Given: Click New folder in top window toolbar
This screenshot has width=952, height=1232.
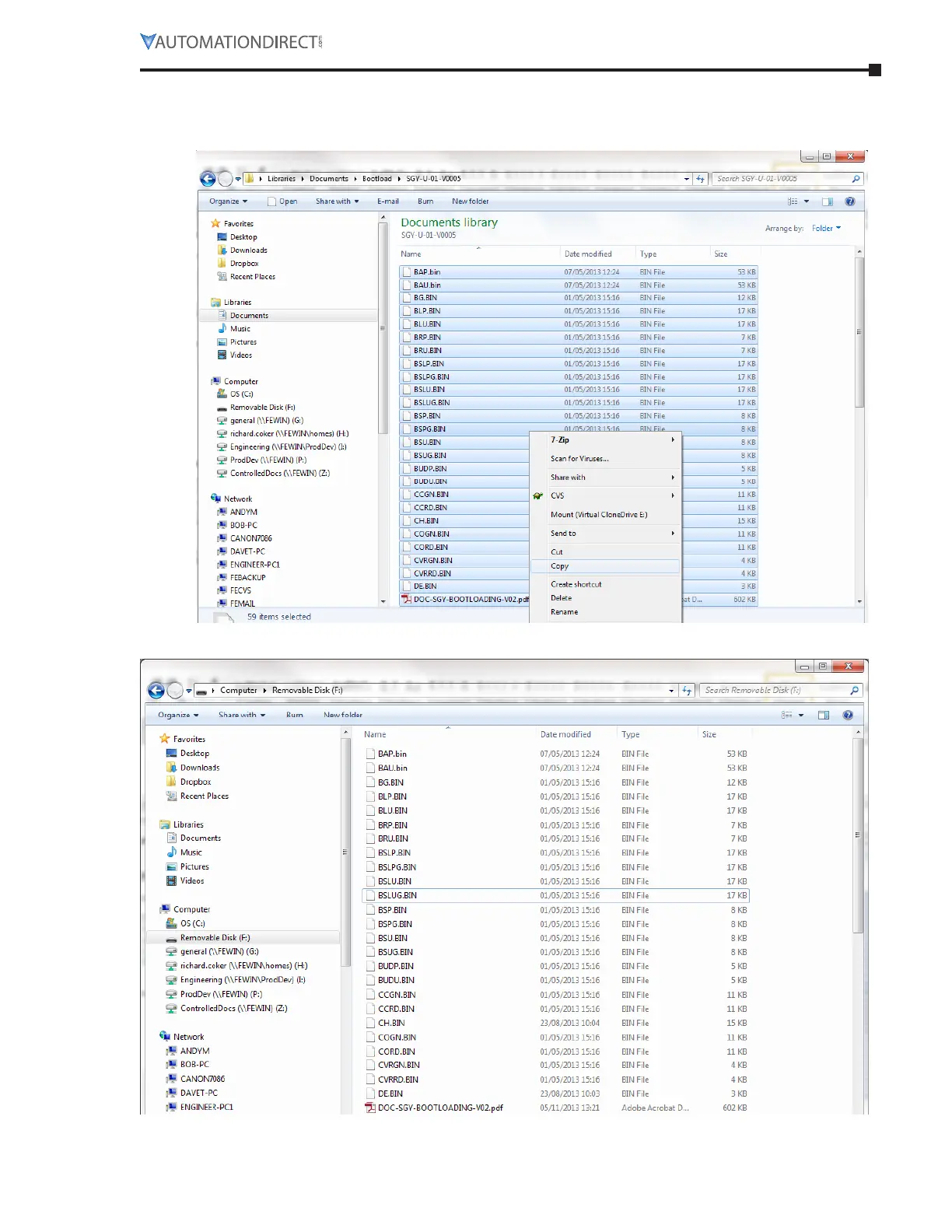Looking at the screenshot, I should (471, 201).
